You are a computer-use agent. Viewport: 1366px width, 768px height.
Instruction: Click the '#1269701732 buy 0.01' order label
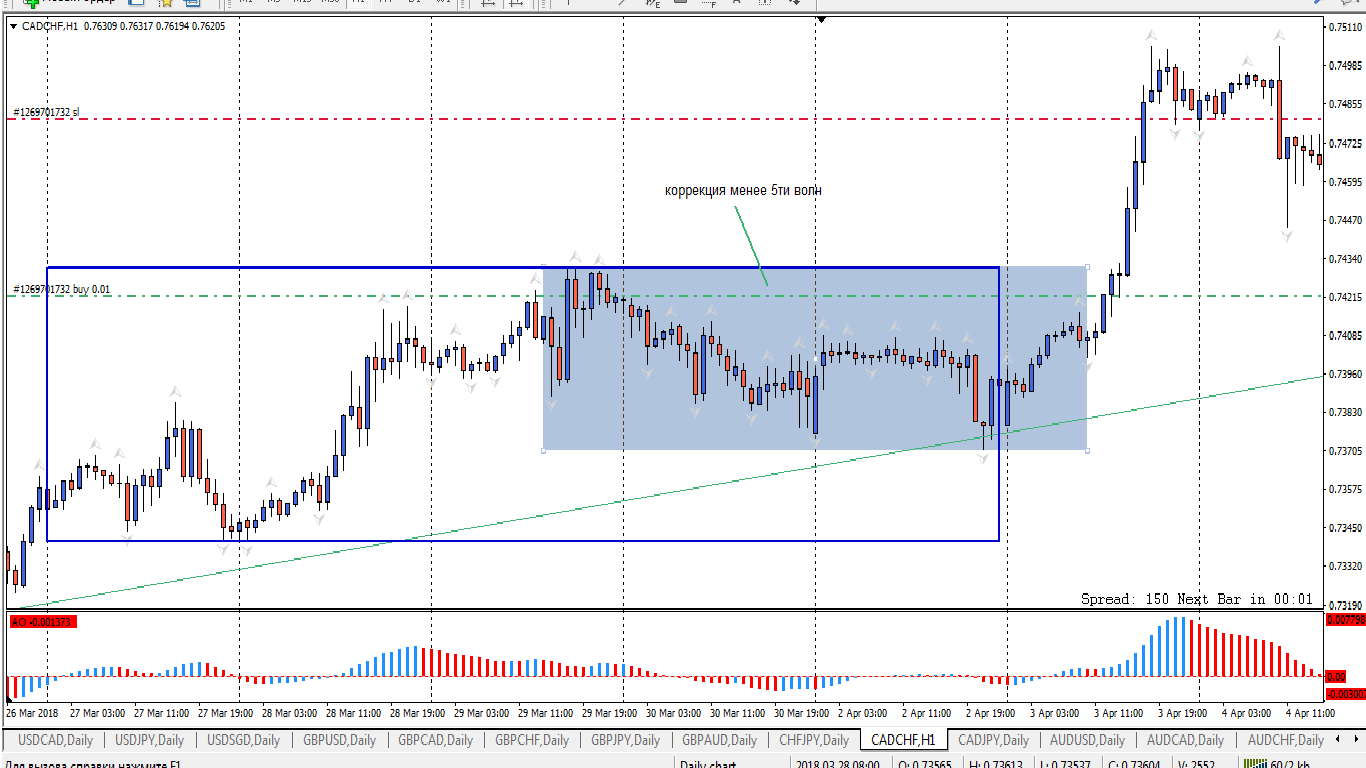tap(62, 289)
